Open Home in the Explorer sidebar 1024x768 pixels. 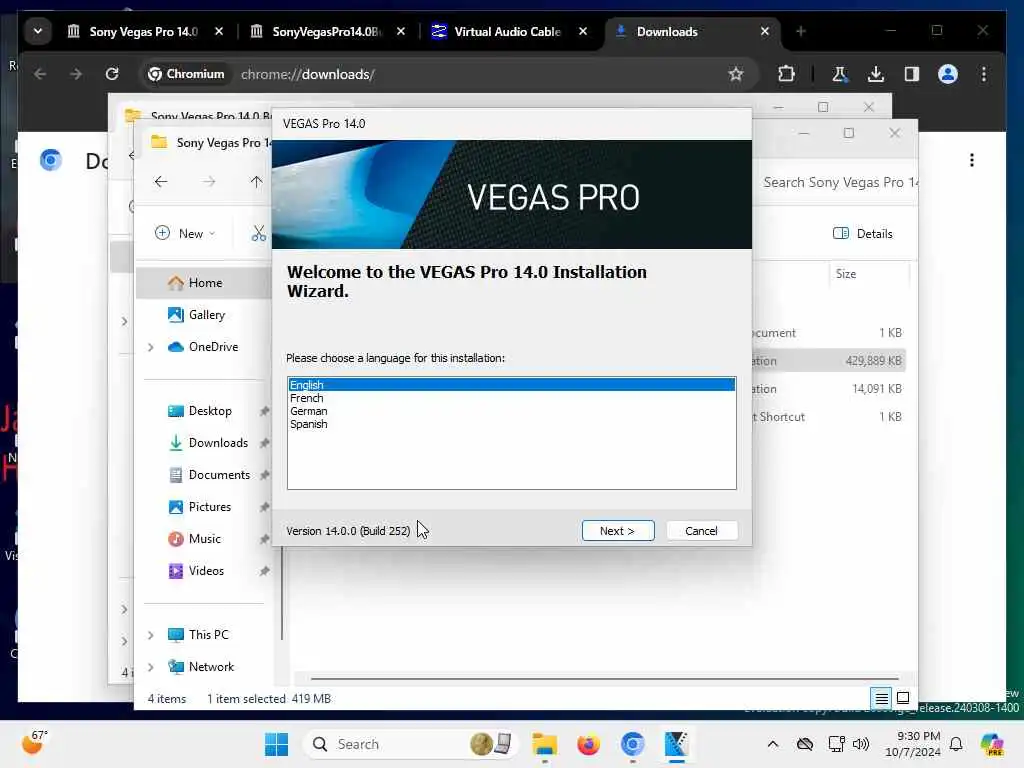[204, 283]
